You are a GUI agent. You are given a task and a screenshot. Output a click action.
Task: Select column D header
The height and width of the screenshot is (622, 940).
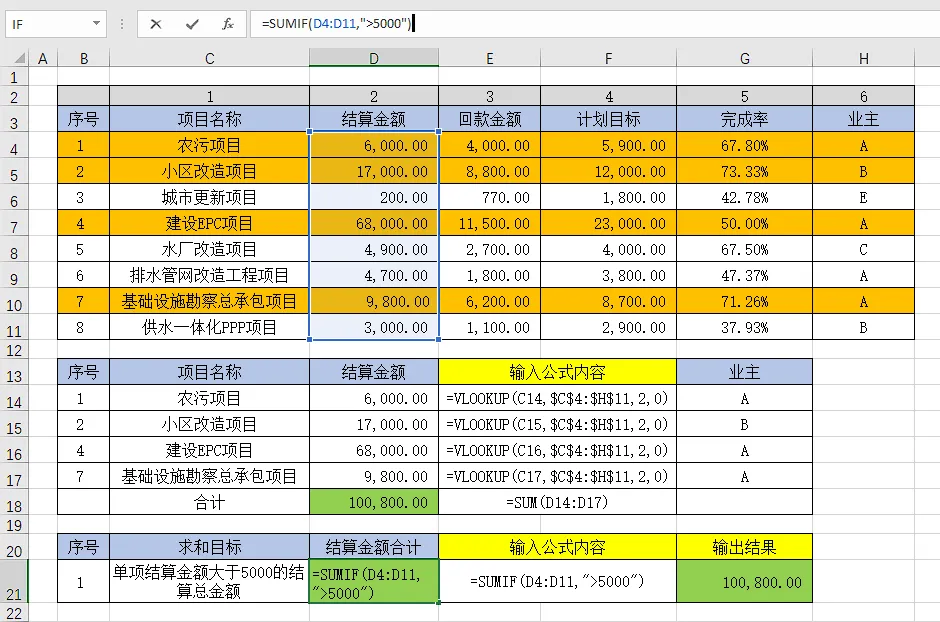(374, 58)
